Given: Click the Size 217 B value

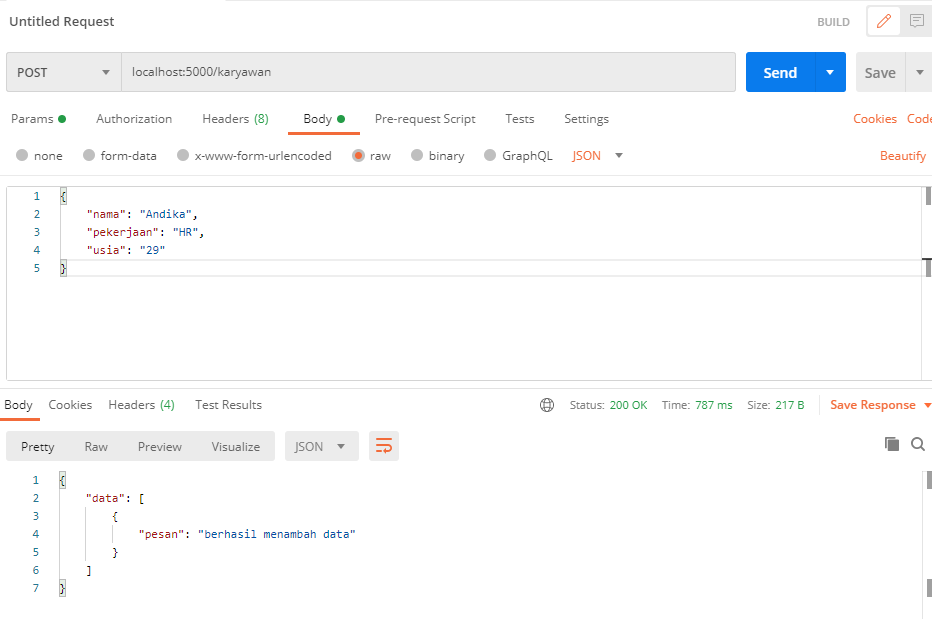Looking at the screenshot, I should tap(789, 405).
